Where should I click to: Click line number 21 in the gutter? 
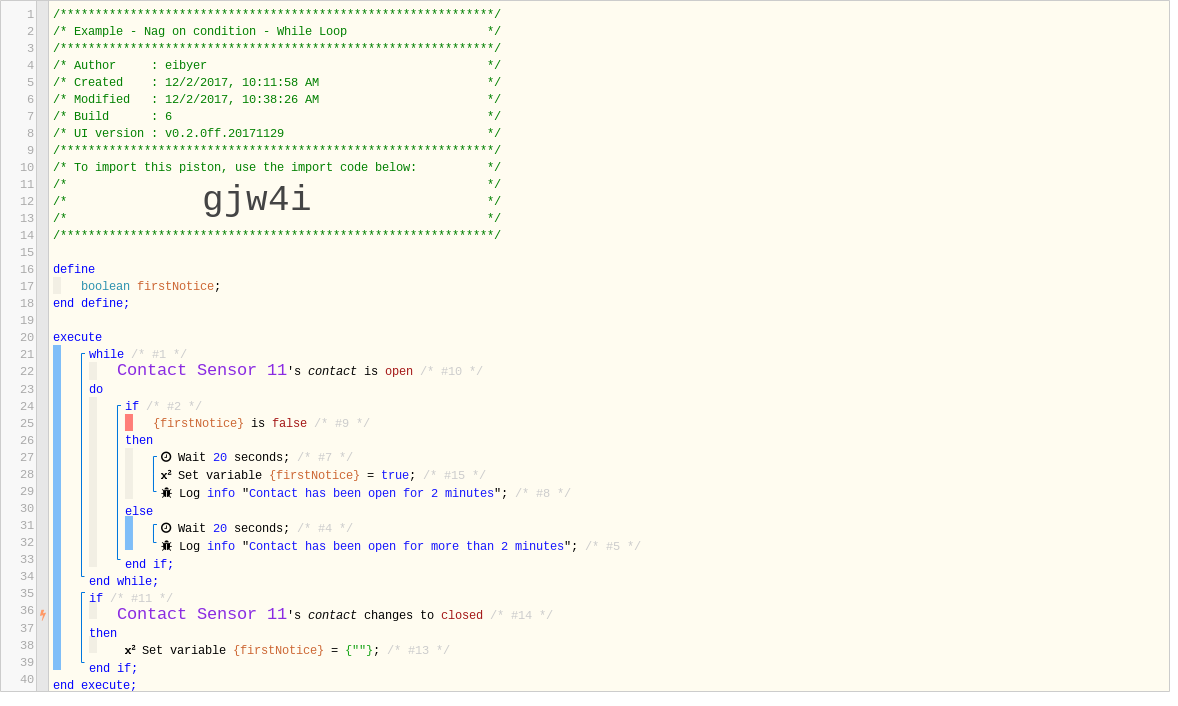(x=27, y=357)
